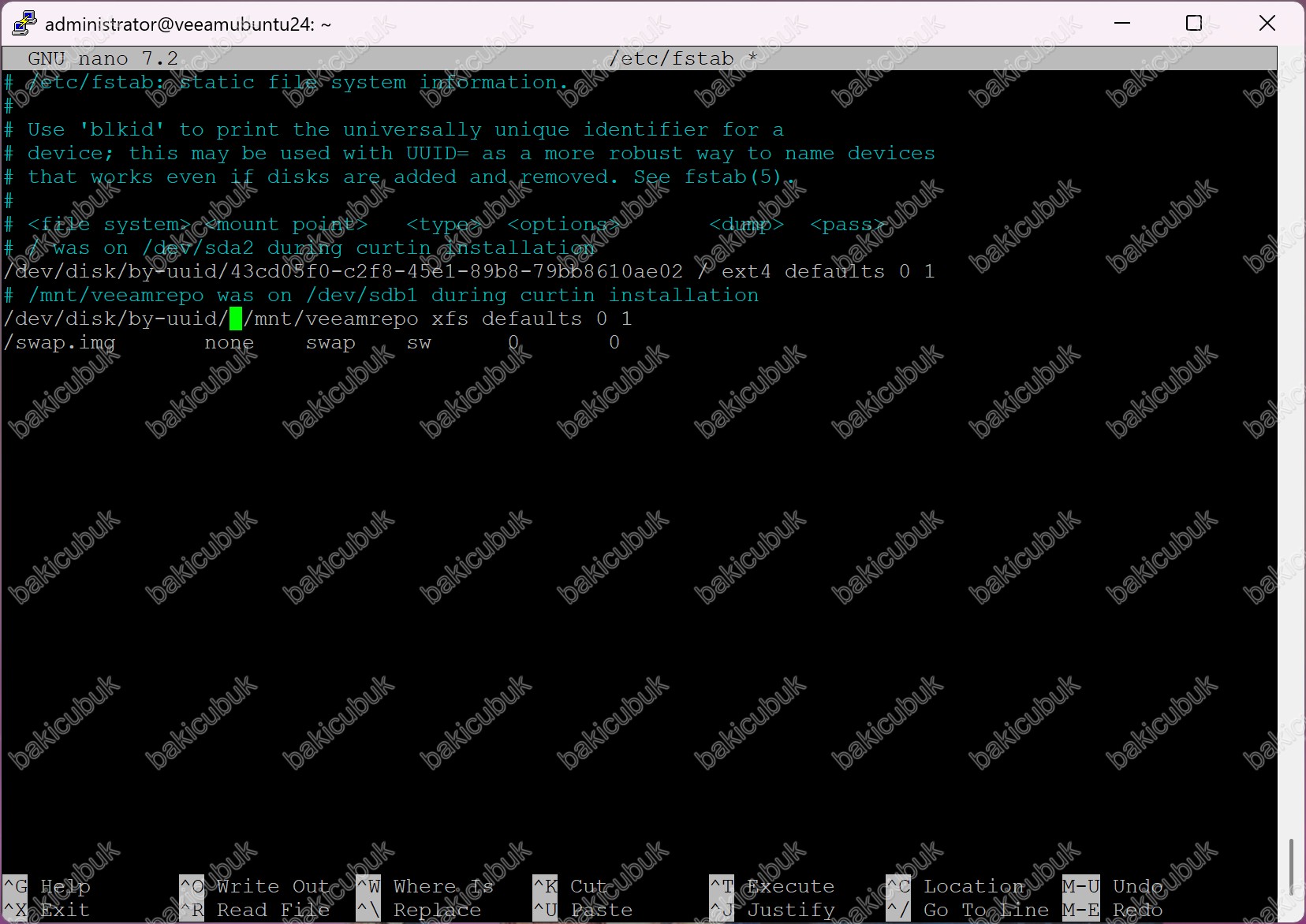This screenshot has width=1306, height=924.
Task: Click ^/ Go To Line shortcut
Action: point(968,910)
